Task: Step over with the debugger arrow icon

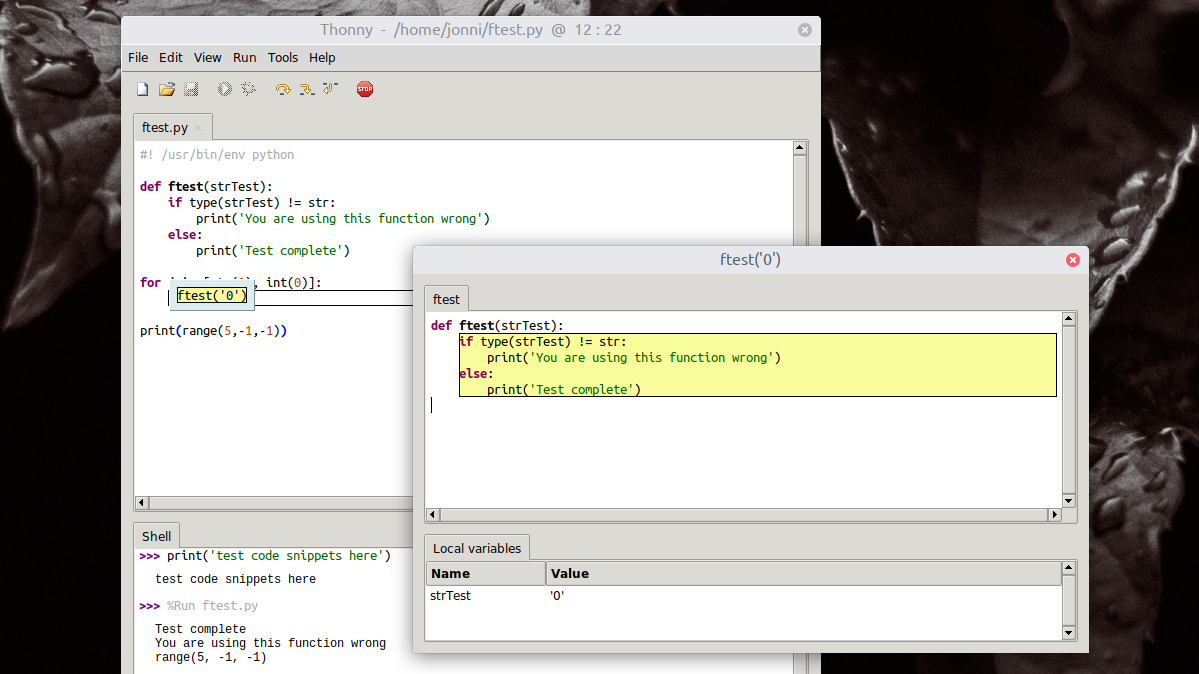Action: pos(283,90)
